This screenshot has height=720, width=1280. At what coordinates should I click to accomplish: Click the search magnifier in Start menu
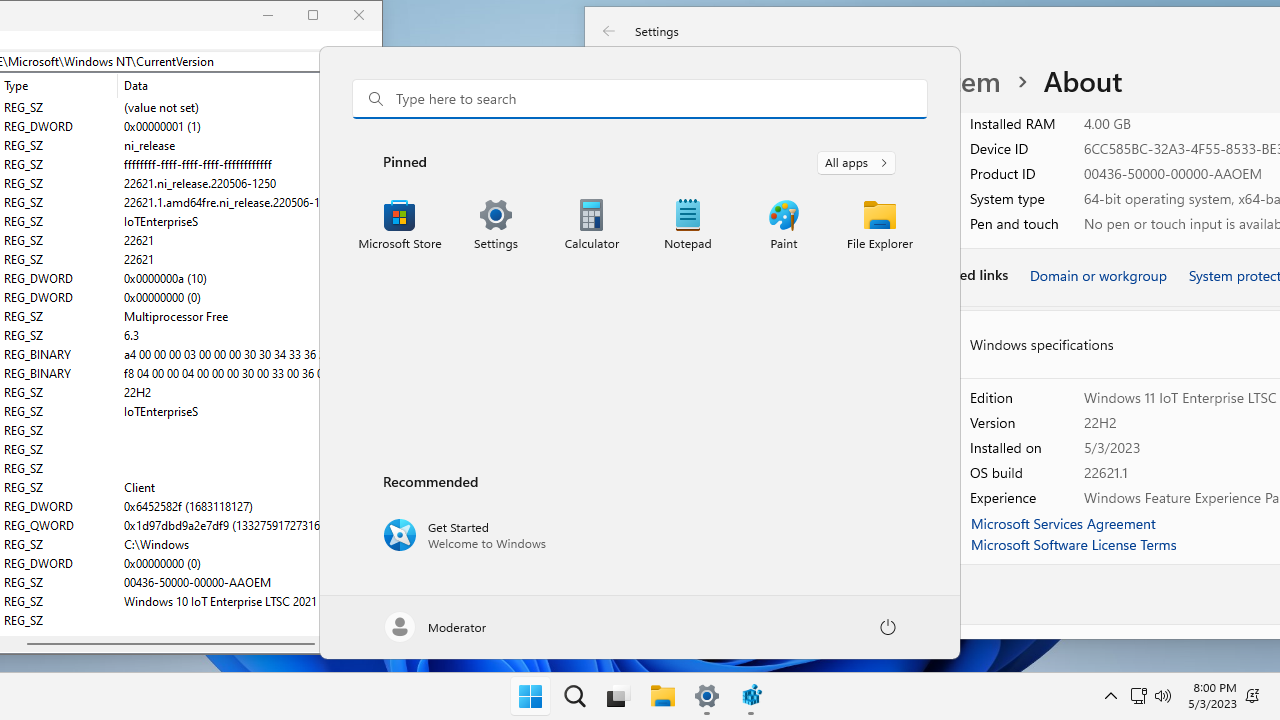tap(376, 99)
